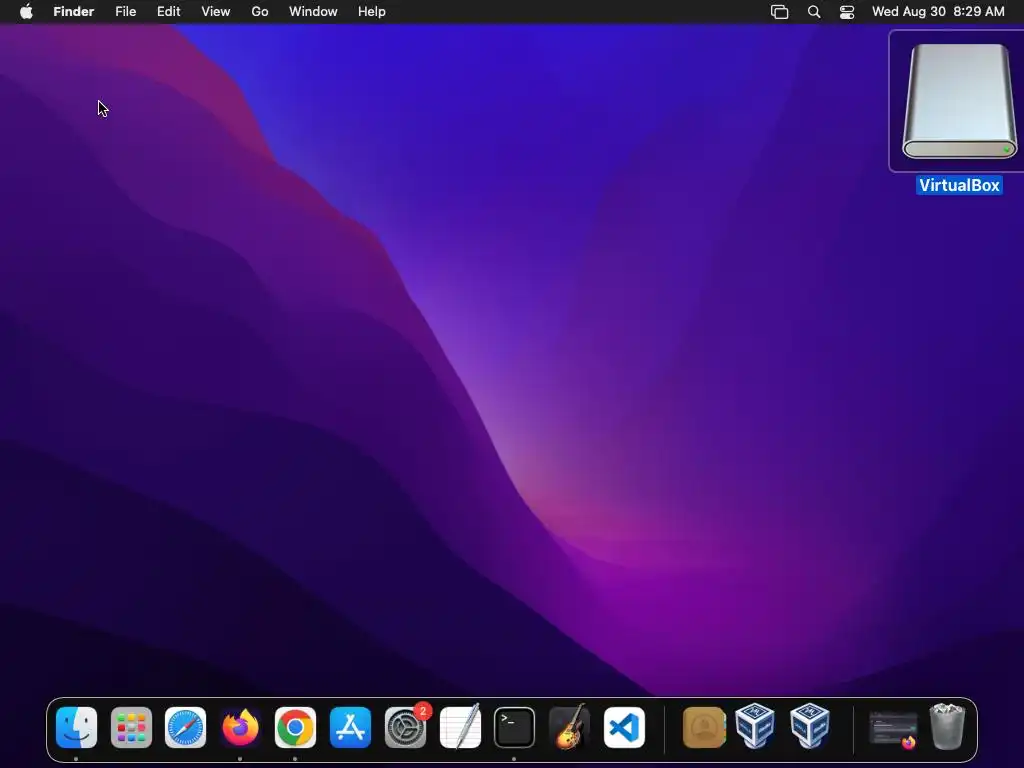Open the Finder application menu
The width and height of the screenshot is (1024, 768).
(x=74, y=12)
